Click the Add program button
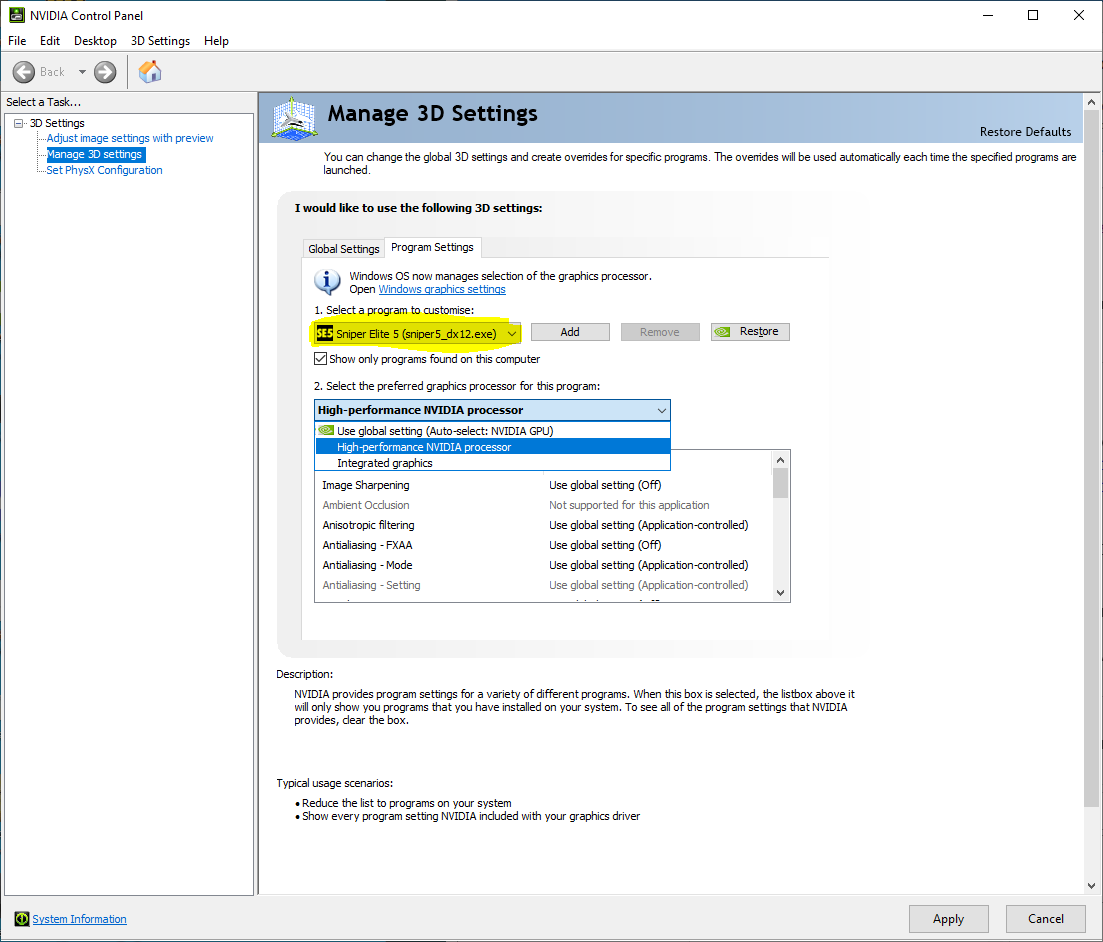This screenshot has width=1103, height=942. pos(570,332)
